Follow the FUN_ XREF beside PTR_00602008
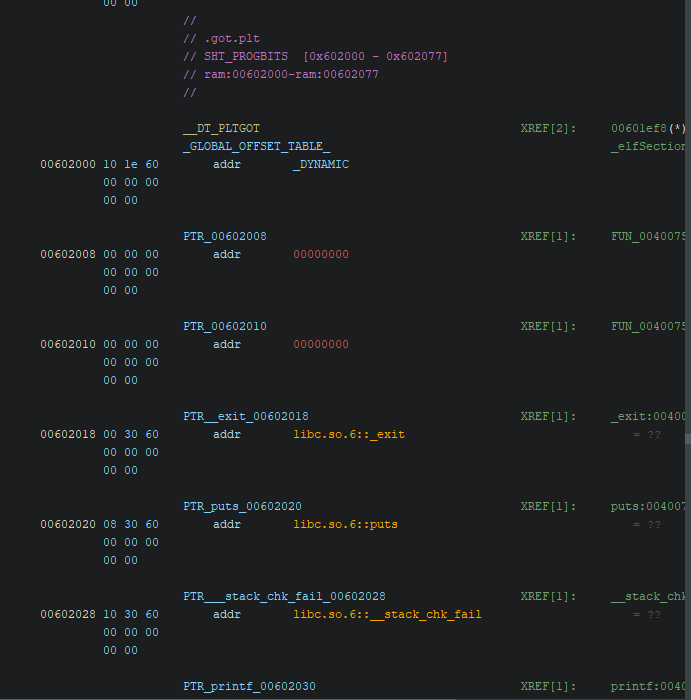Viewport: 691px width, 700px height. pos(648,236)
